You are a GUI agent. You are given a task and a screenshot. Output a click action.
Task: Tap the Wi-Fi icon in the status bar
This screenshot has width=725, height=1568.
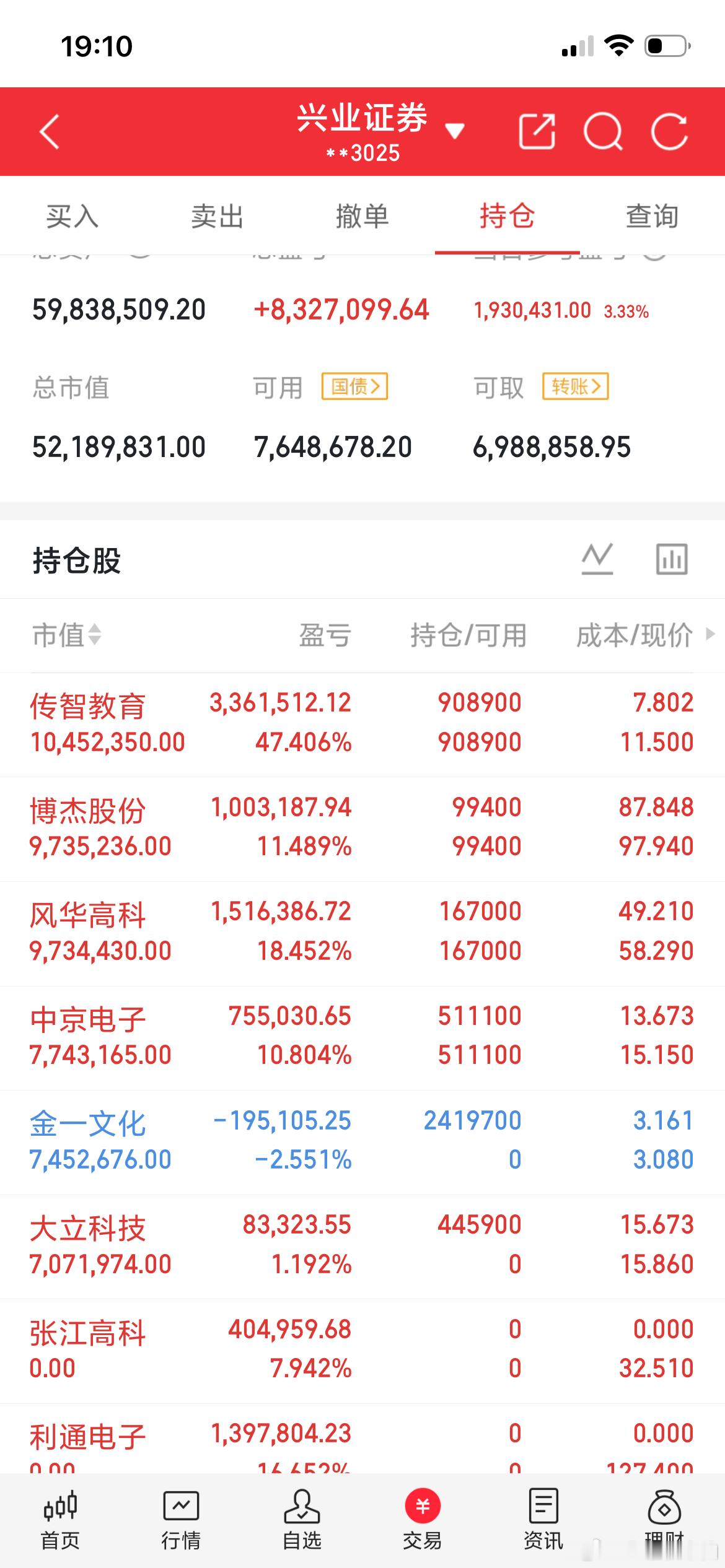click(618, 46)
